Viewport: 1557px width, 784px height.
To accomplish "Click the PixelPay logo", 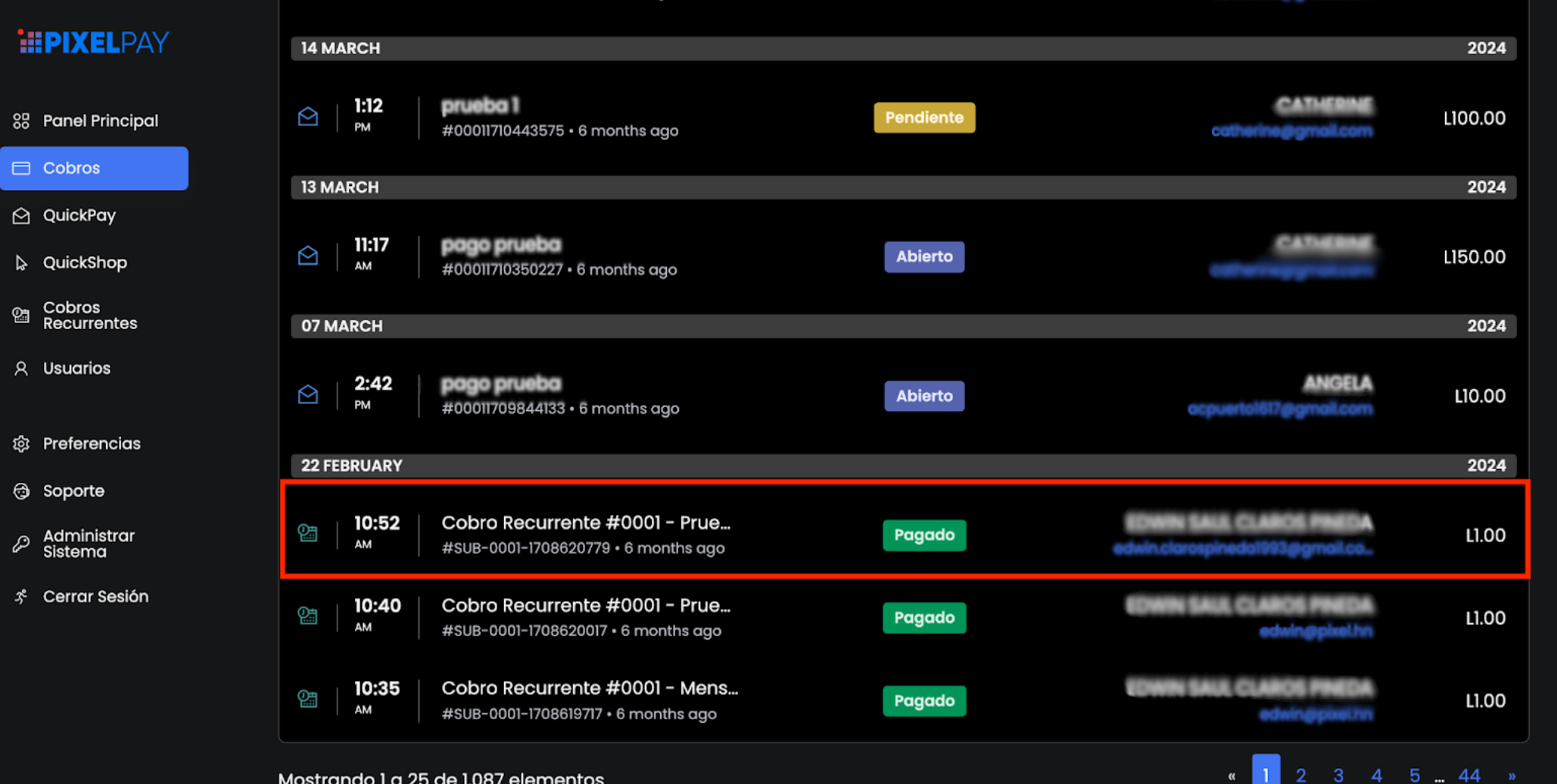I will [93, 42].
